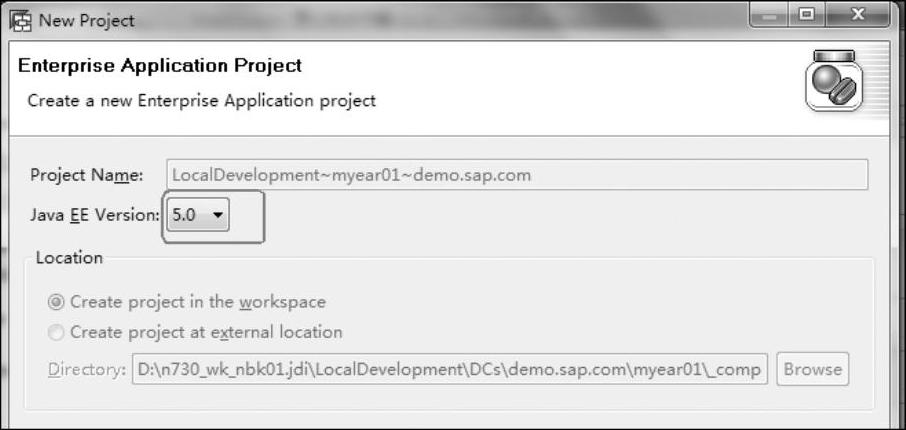Click the Enterprise Application jar wizard icon

834,80
